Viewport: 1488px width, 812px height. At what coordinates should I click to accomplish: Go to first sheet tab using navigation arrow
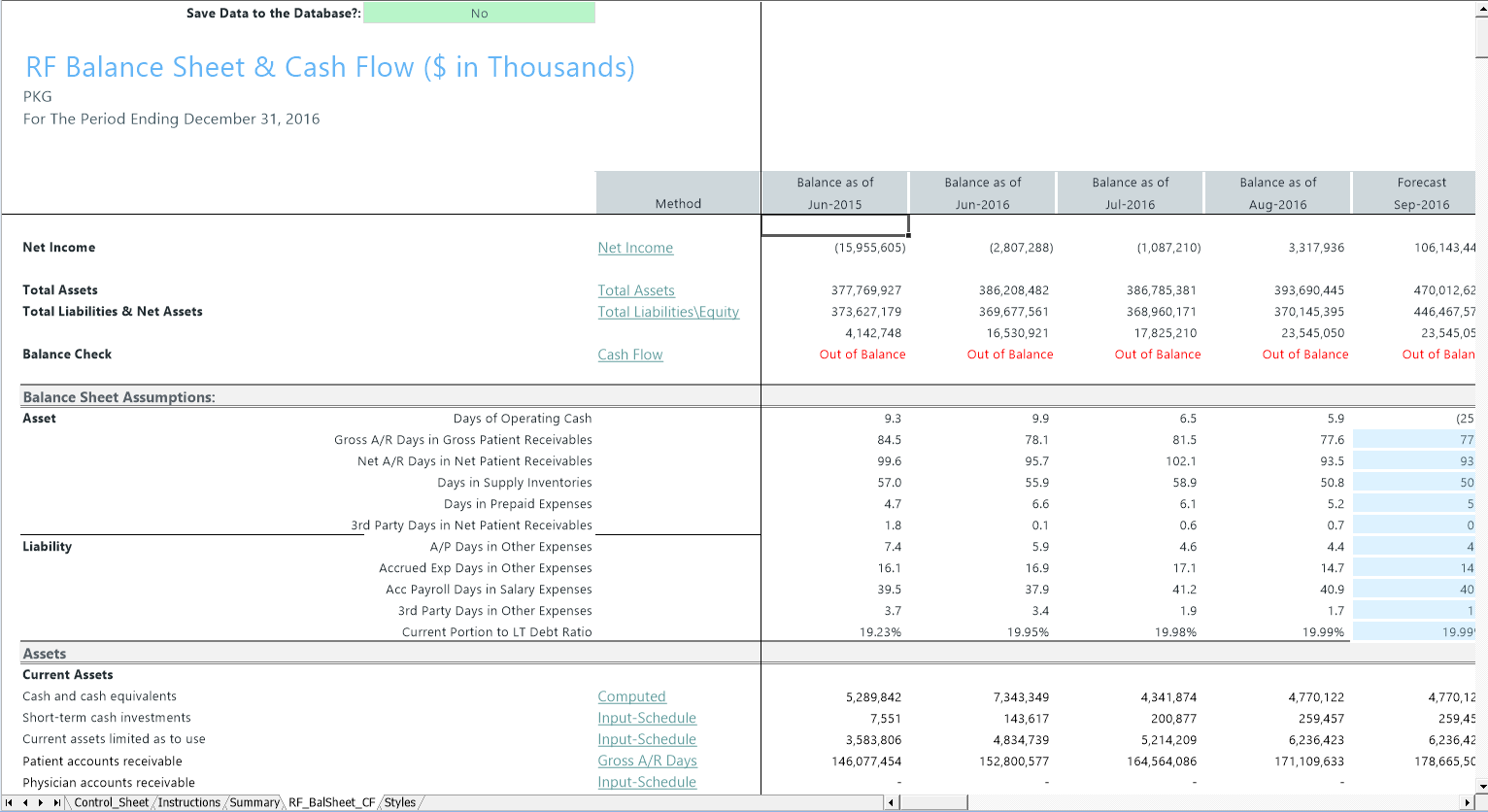click(x=9, y=802)
